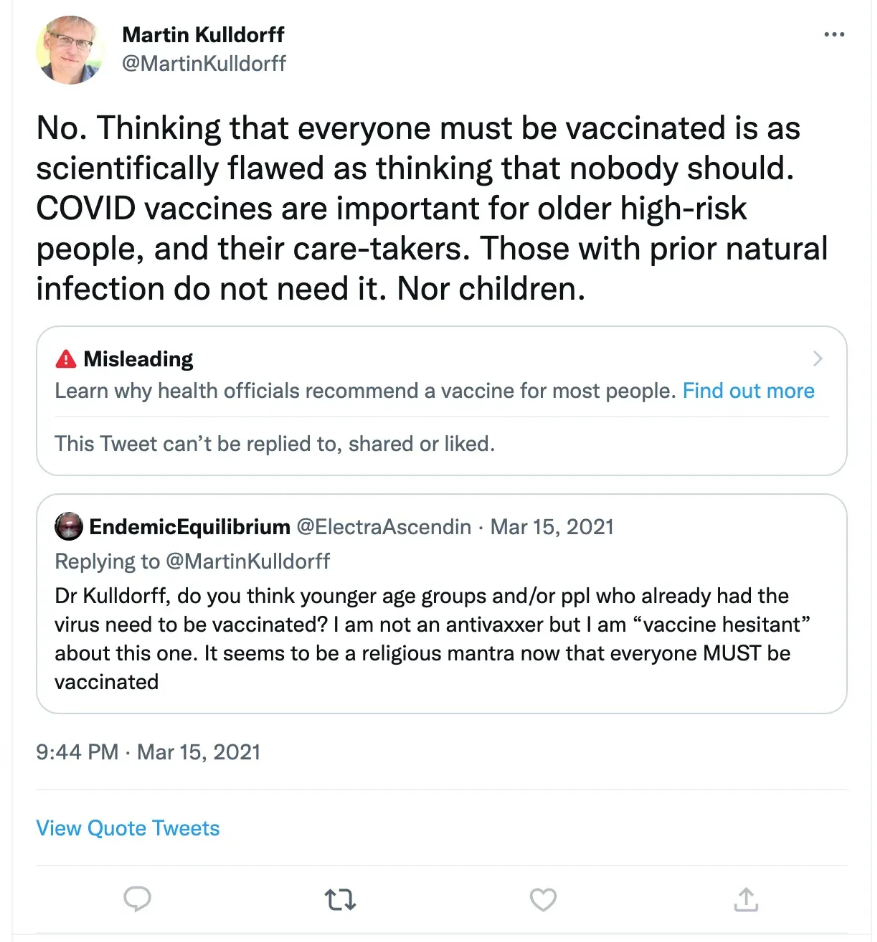Click the 9:44 PM · Mar 15, 2021 timestamp
The image size is (877, 942).
148,752
